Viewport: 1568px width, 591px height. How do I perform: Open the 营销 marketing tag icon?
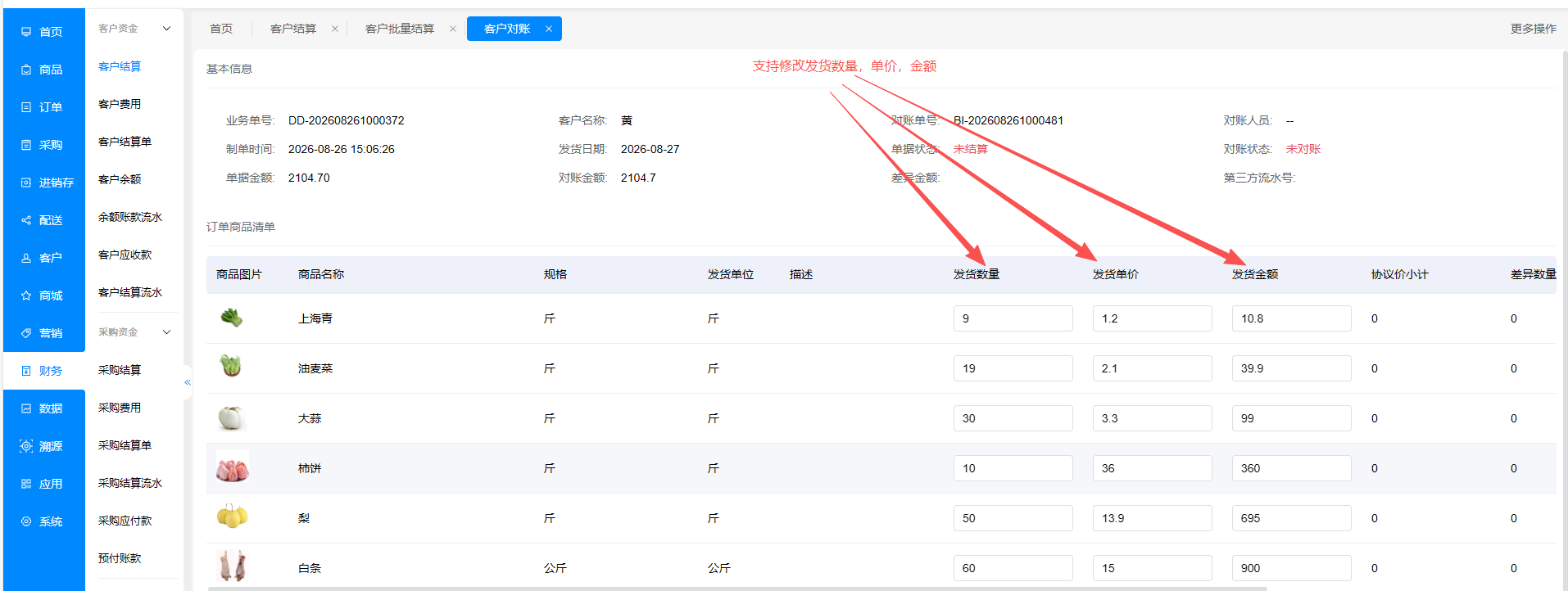coord(26,333)
